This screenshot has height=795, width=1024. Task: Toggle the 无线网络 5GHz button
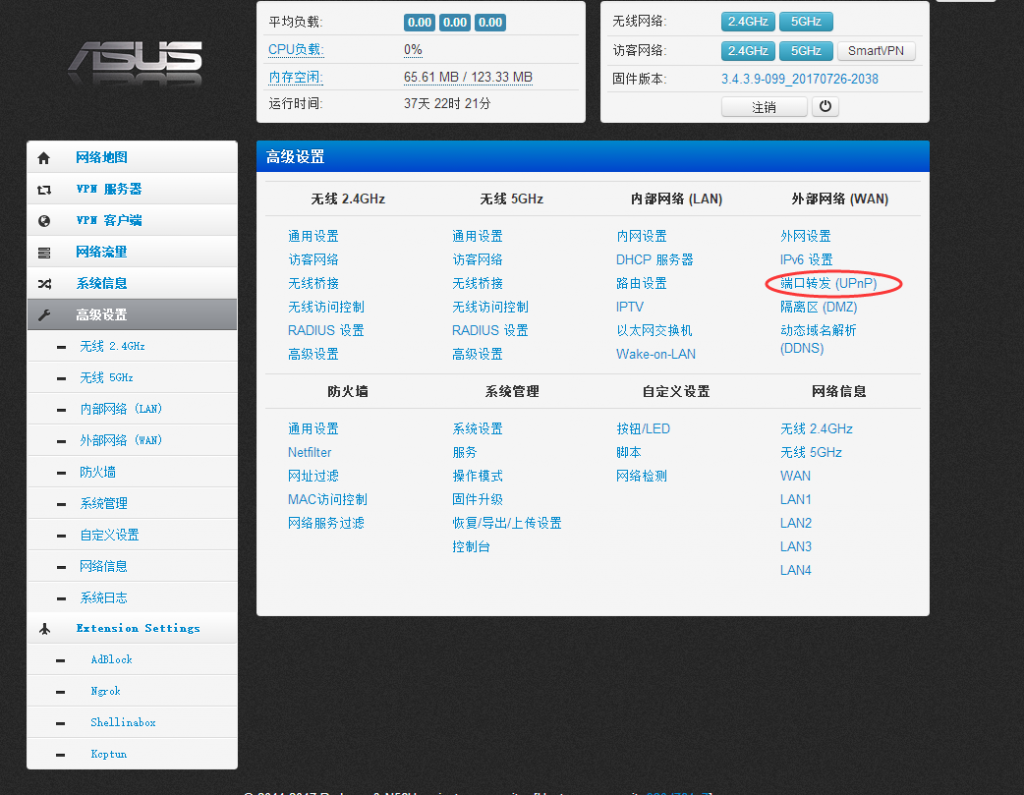tap(805, 22)
